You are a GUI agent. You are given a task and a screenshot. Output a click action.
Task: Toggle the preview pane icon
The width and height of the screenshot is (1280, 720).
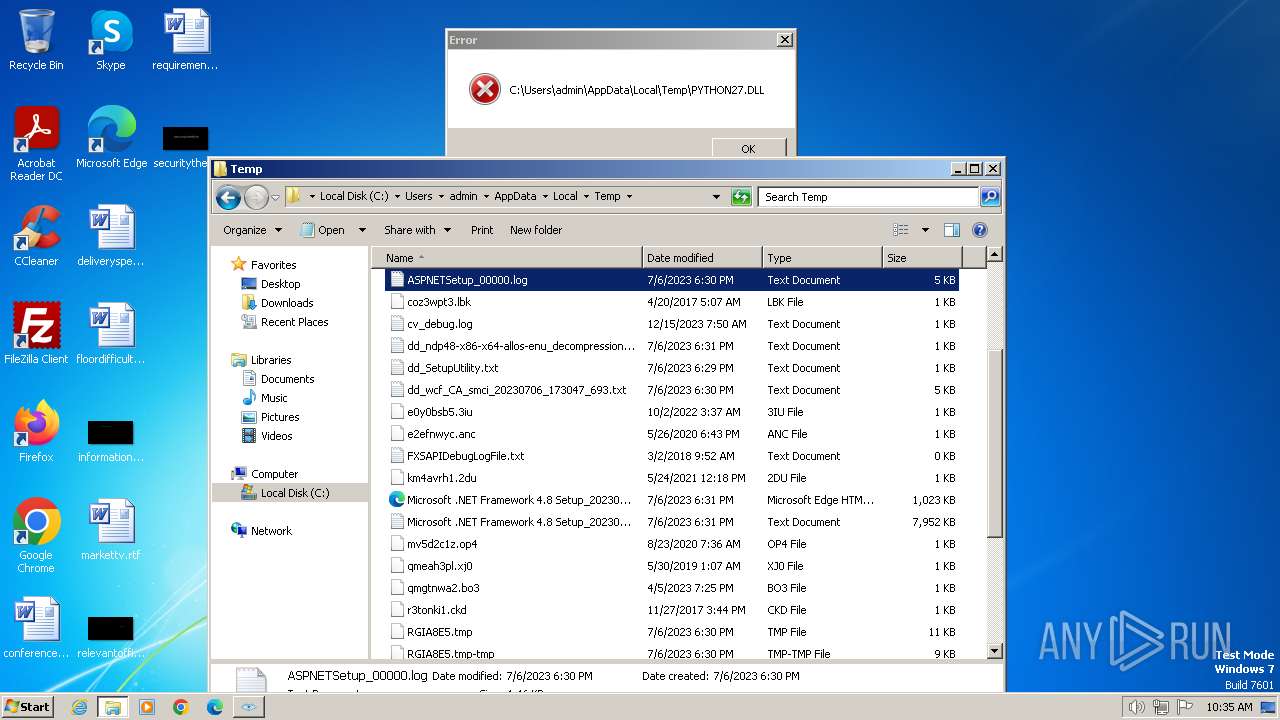pyautogui.click(x=952, y=230)
